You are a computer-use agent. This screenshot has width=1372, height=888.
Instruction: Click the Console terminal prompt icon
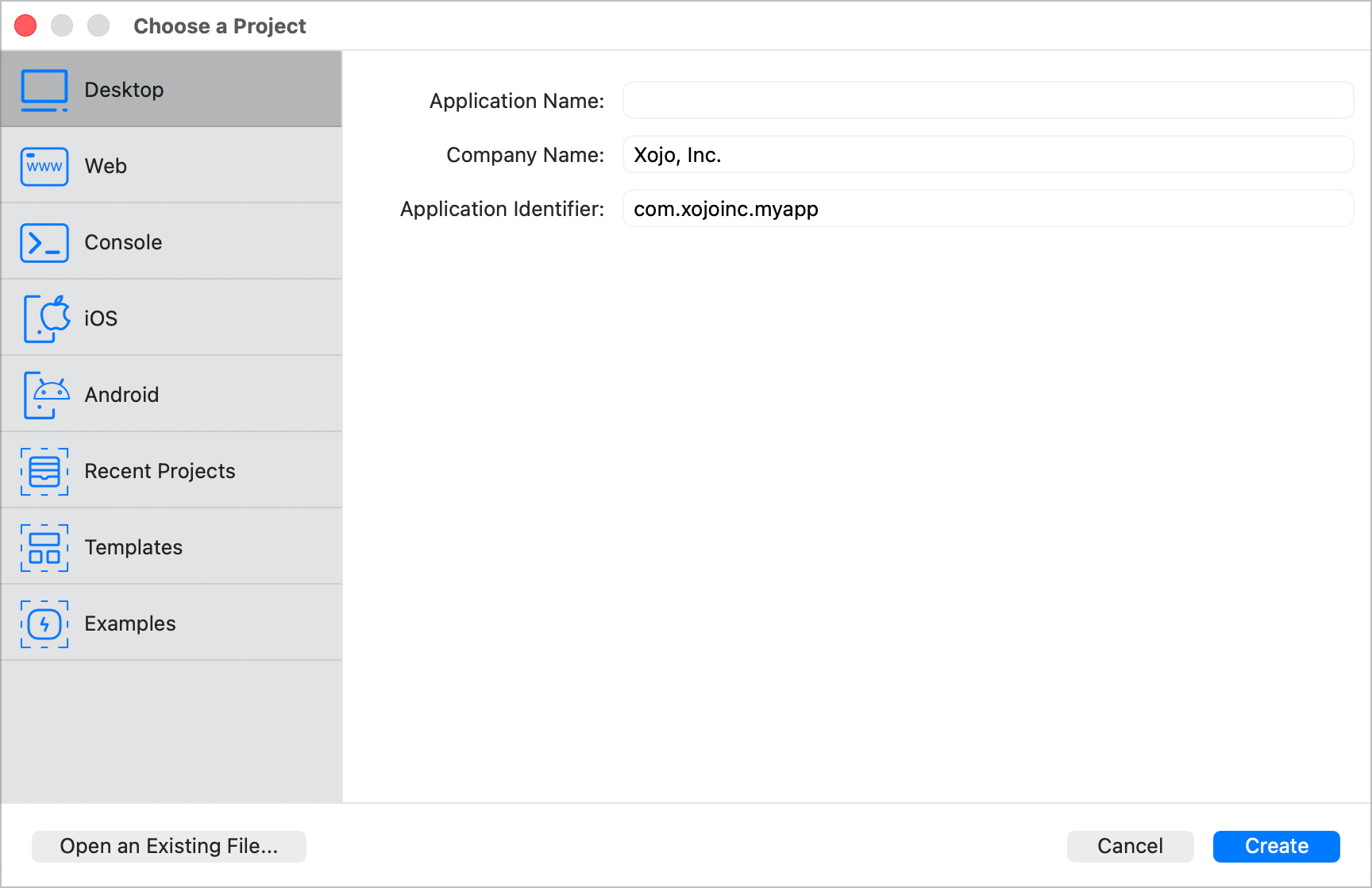click(x=44, y=242)
